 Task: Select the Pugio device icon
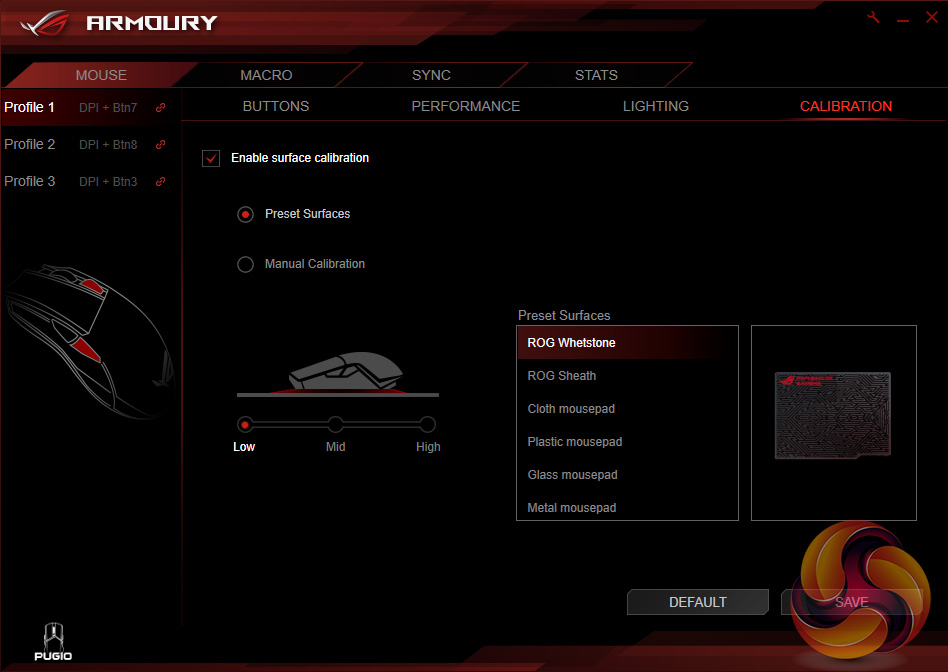point(53,642)
